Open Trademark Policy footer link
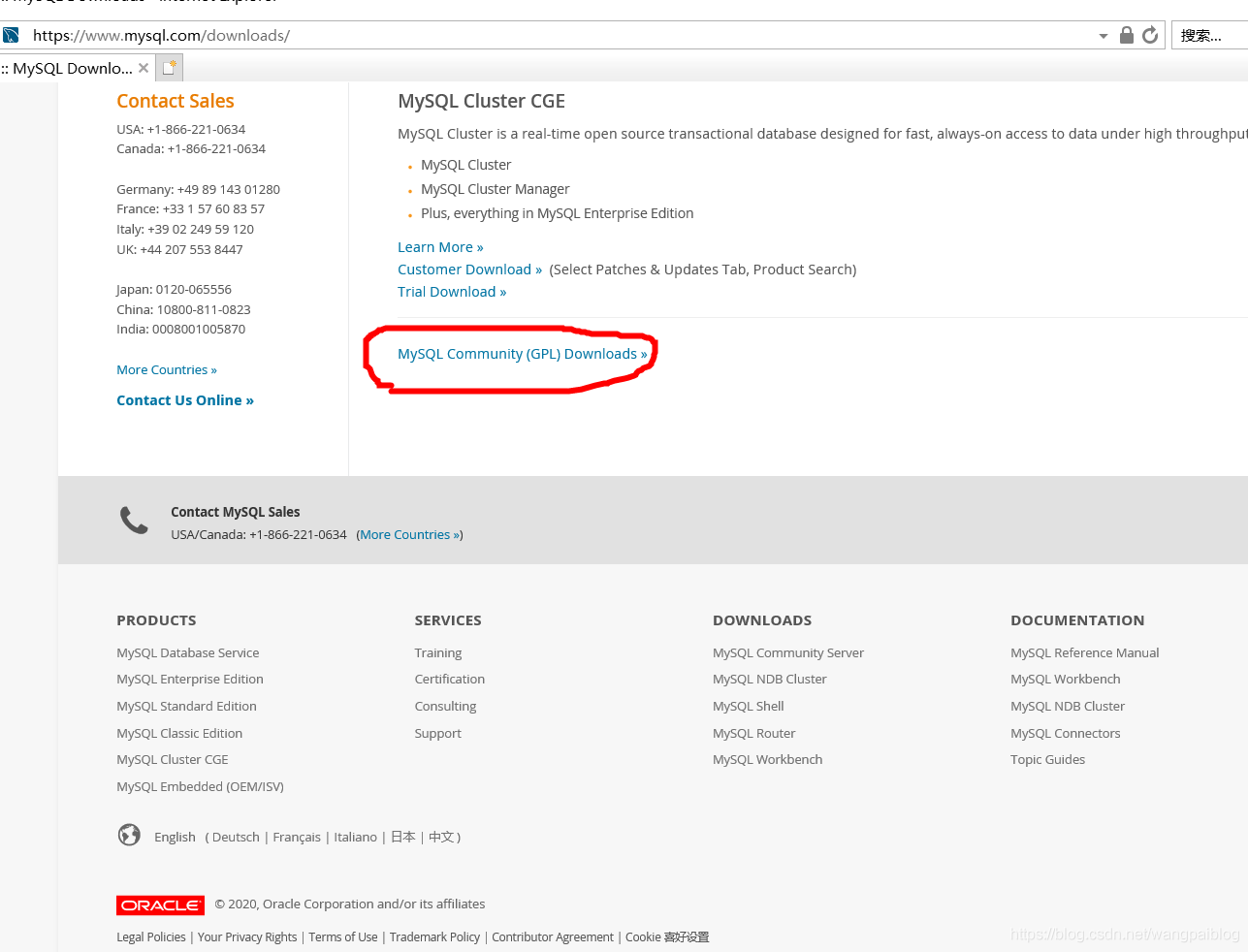Image resolution: width=1248 pixels, height=952 pixels. [434, 937]
